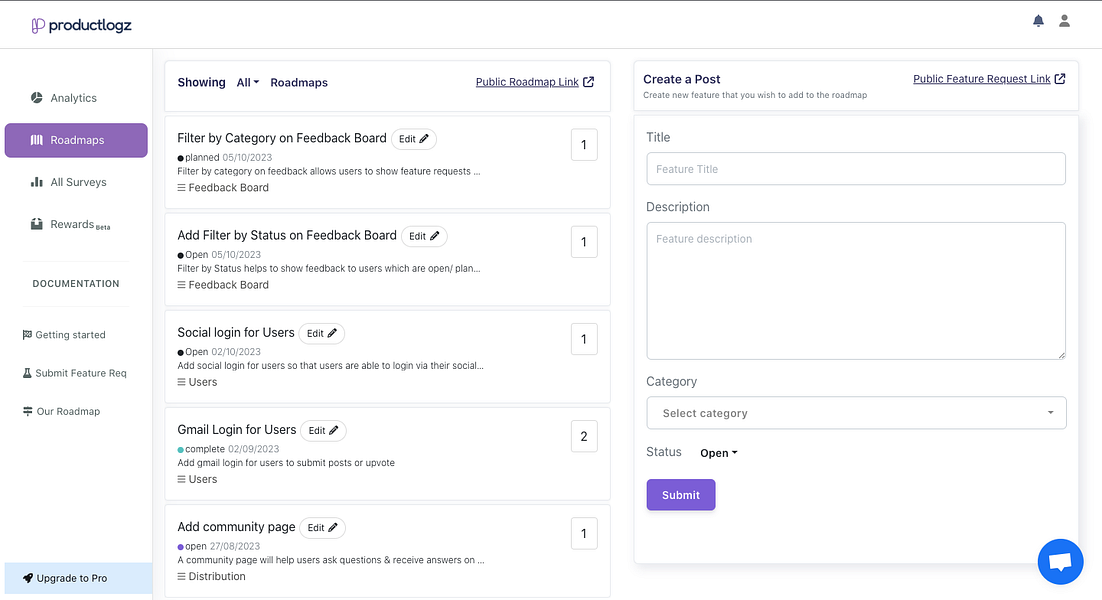Open All Surveys in the sidebar
The image size is (1102, 600).
78,182
